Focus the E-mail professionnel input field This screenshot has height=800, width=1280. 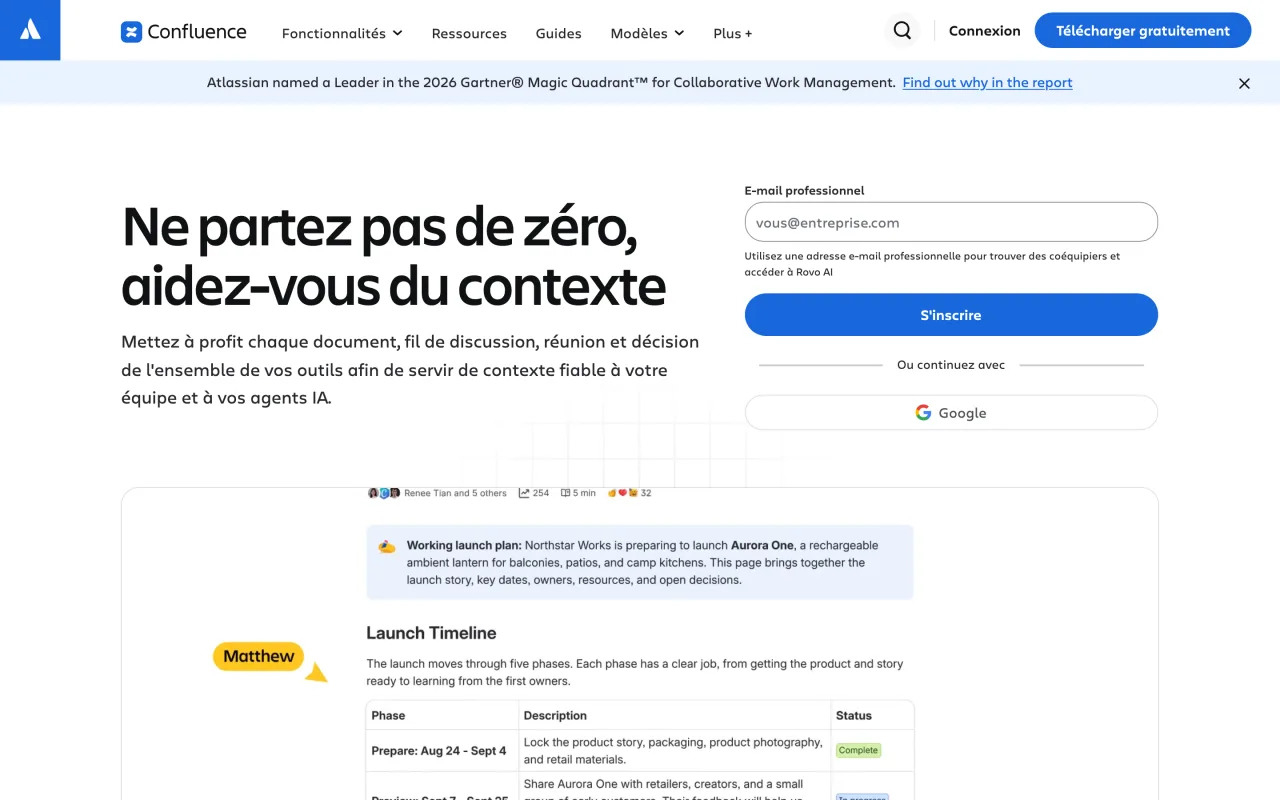tap(951, 222)
